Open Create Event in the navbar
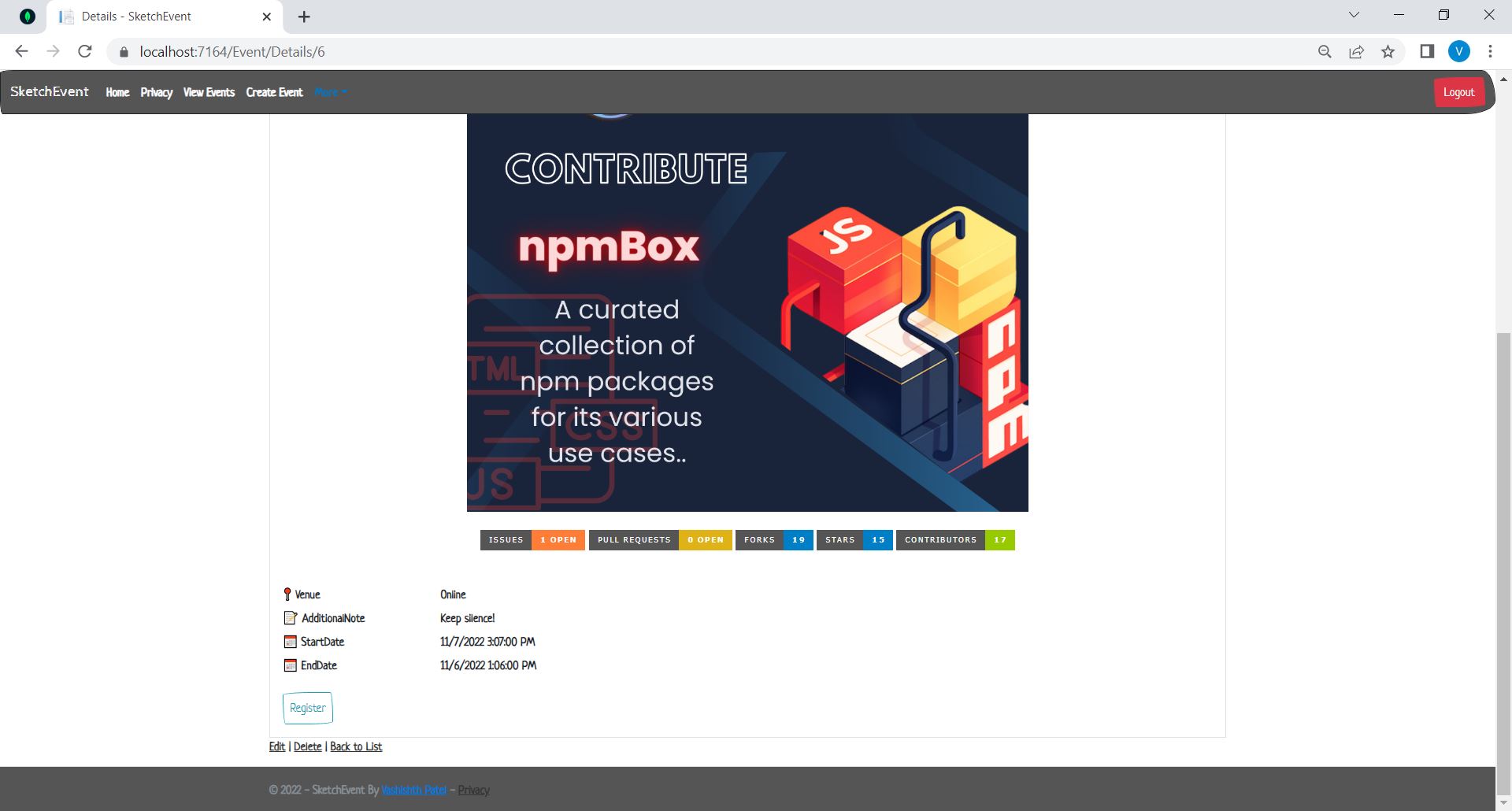1512x811 pixels. 274,92
